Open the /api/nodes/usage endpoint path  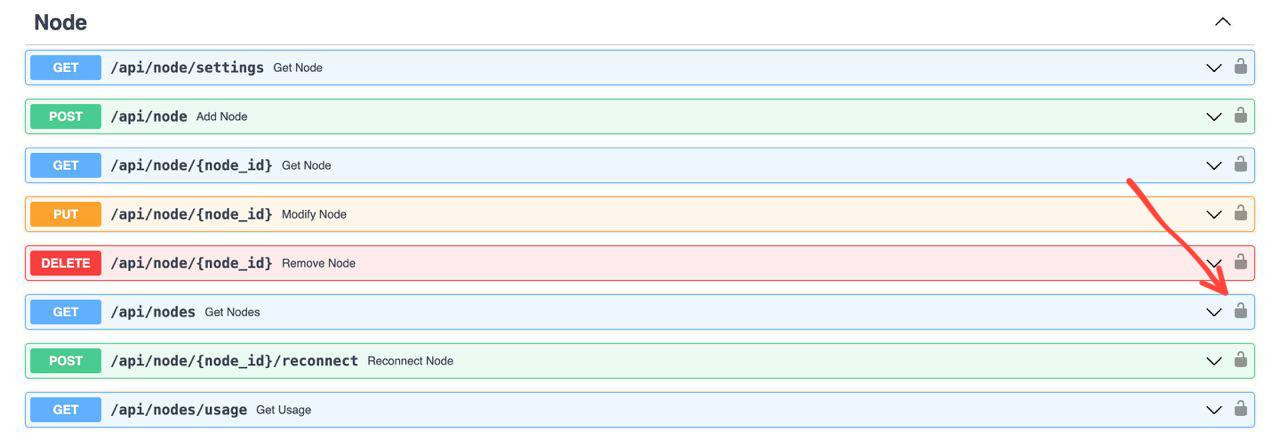point(178,410)
